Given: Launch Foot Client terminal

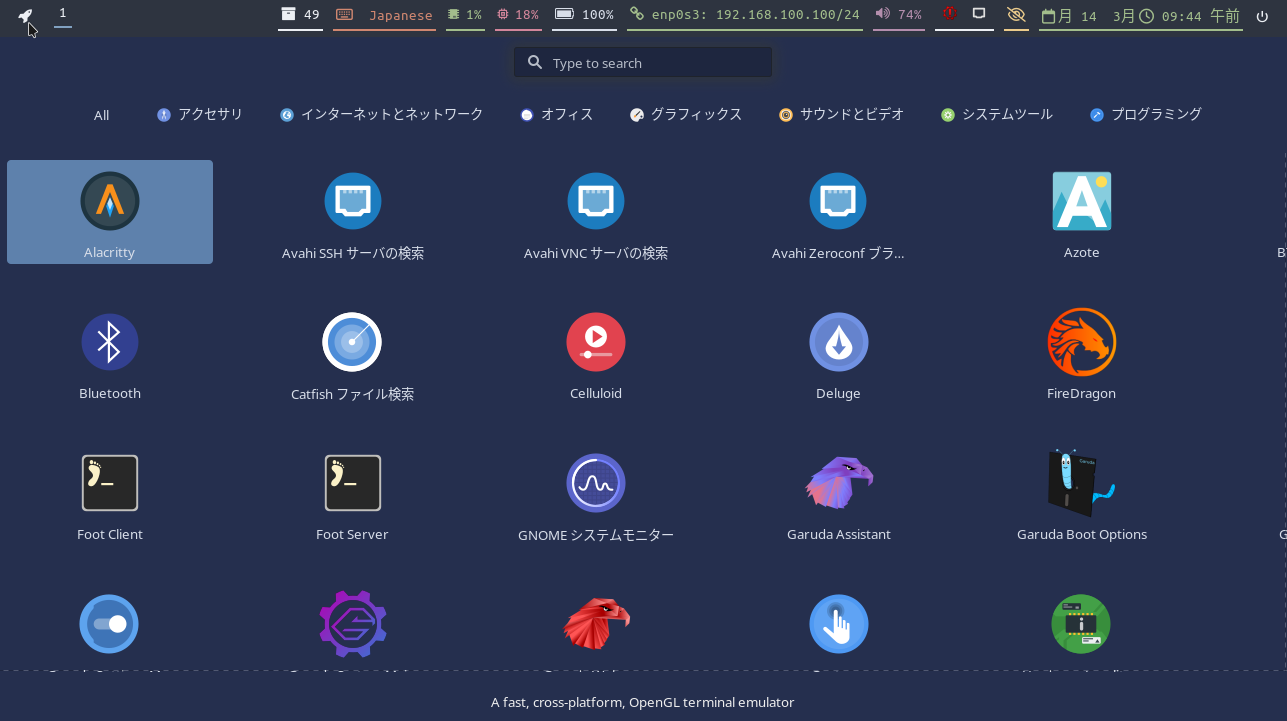Looking at the screenshot, I should pyautogui.click(x=110, y=494).
